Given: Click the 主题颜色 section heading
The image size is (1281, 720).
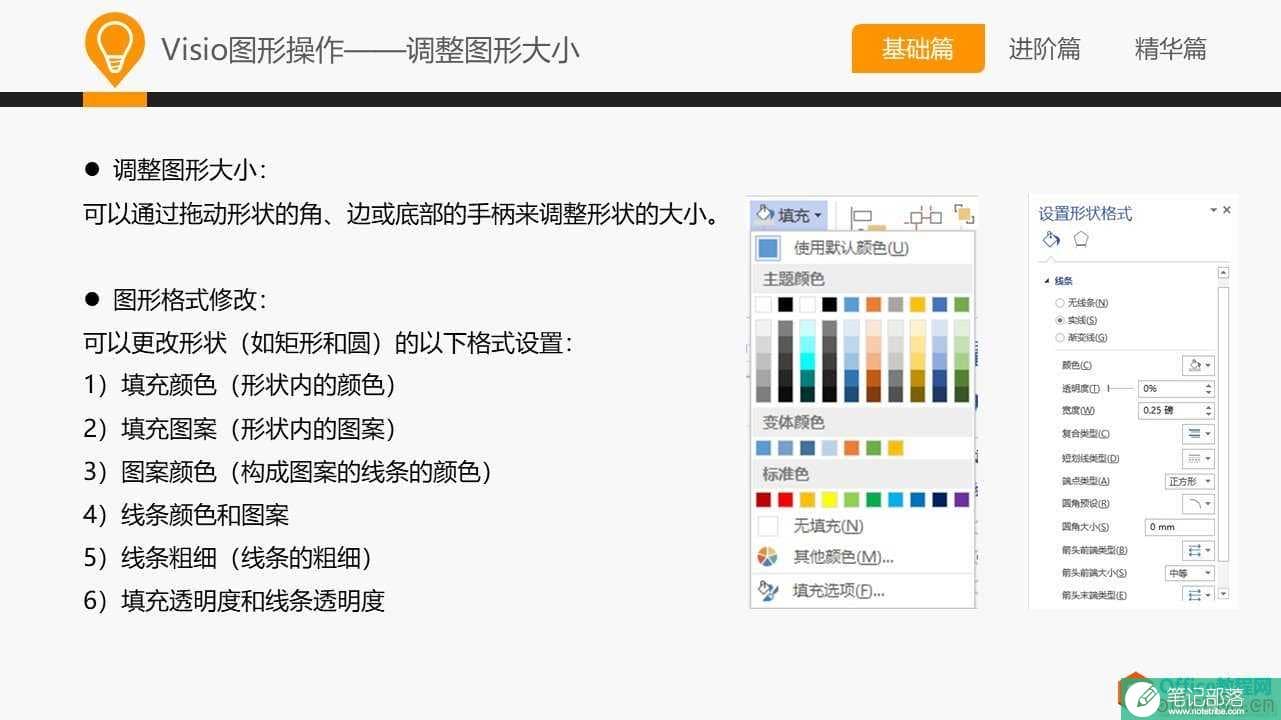Looking at the screenshot, I should 793,279.
